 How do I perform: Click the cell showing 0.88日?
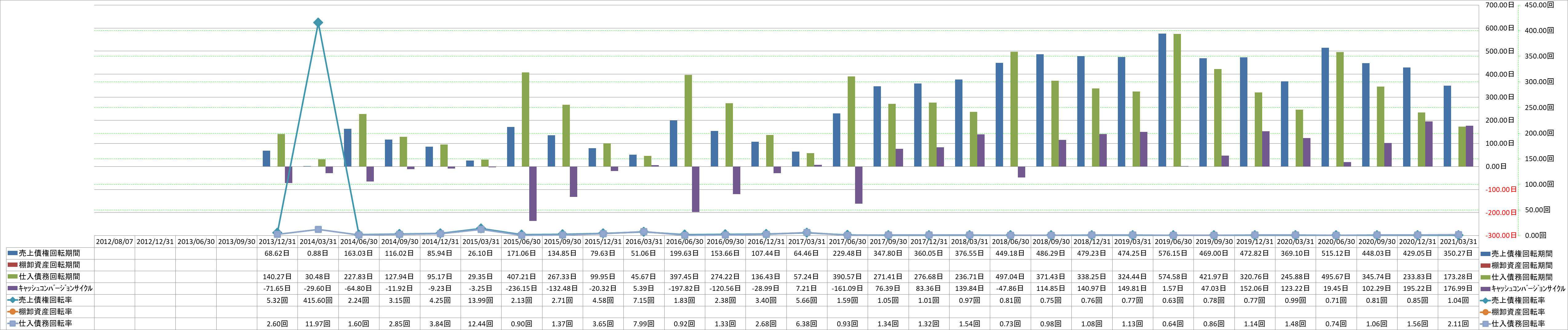pyautogui.click(x=318, y=253)
